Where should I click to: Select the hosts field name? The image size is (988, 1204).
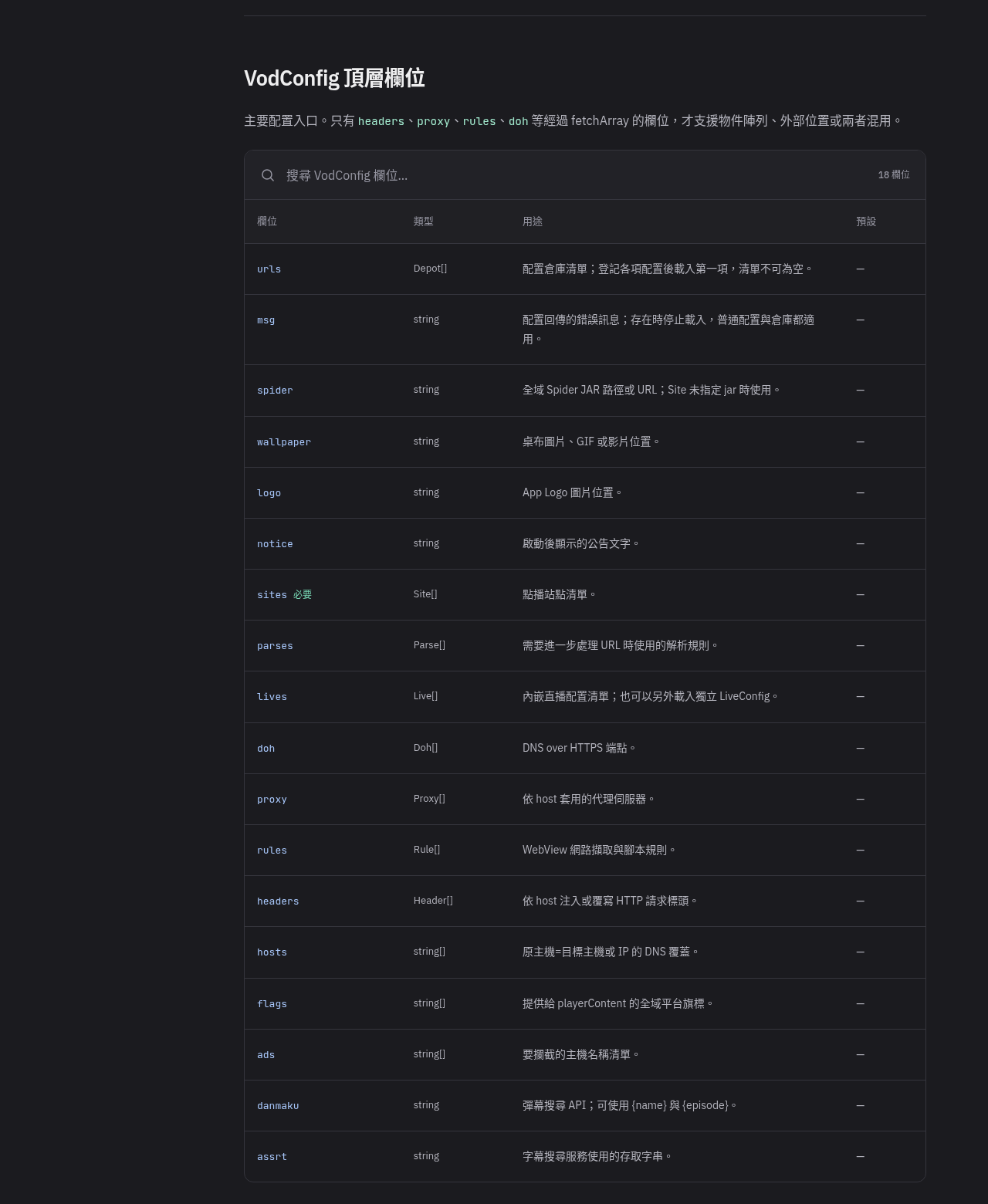[272, 952]
